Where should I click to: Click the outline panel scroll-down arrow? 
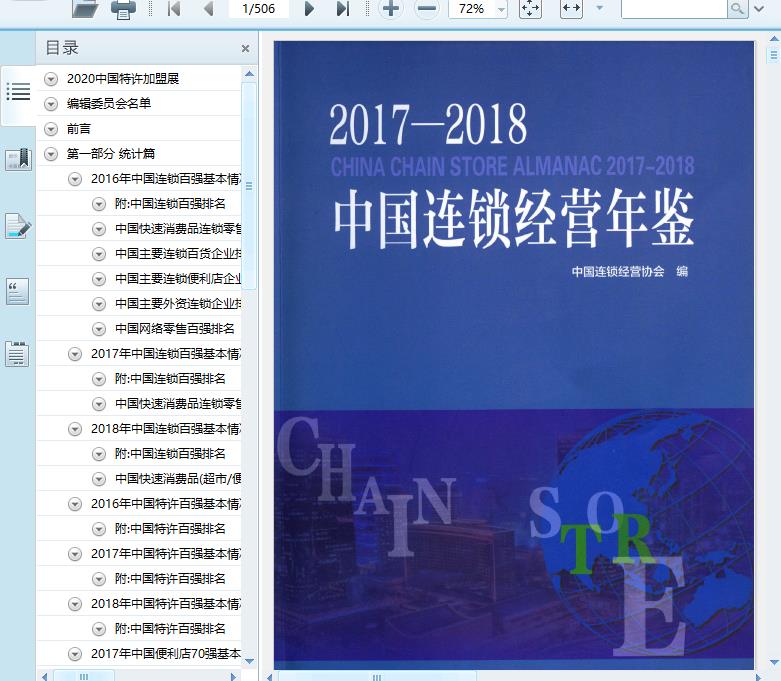250,661
